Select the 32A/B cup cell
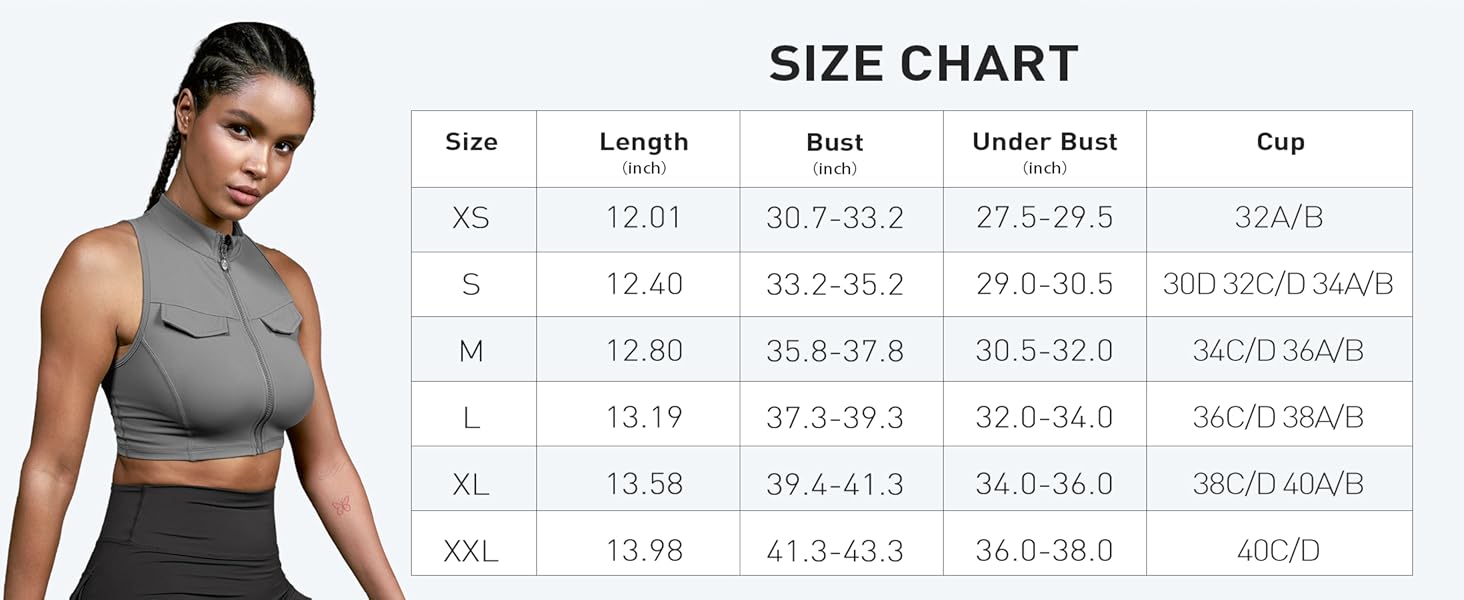 (1278, 218)
